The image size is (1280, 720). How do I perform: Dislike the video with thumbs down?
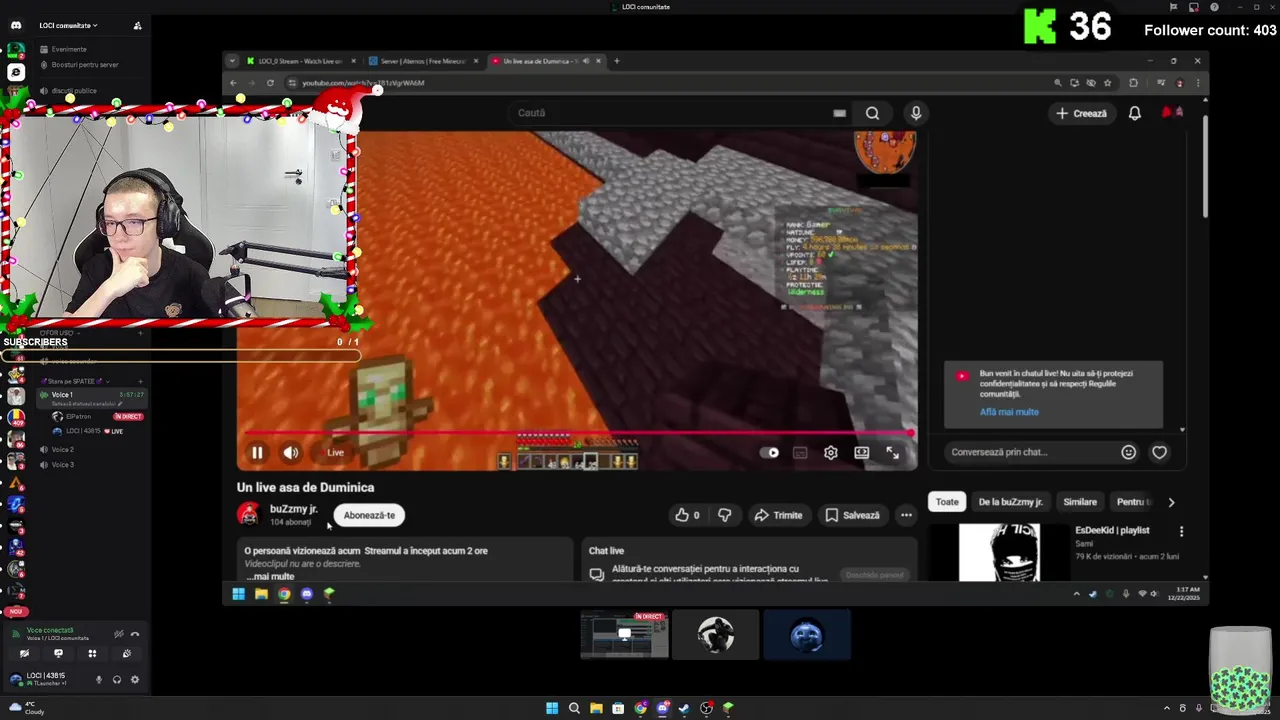[x=724, y=515]
